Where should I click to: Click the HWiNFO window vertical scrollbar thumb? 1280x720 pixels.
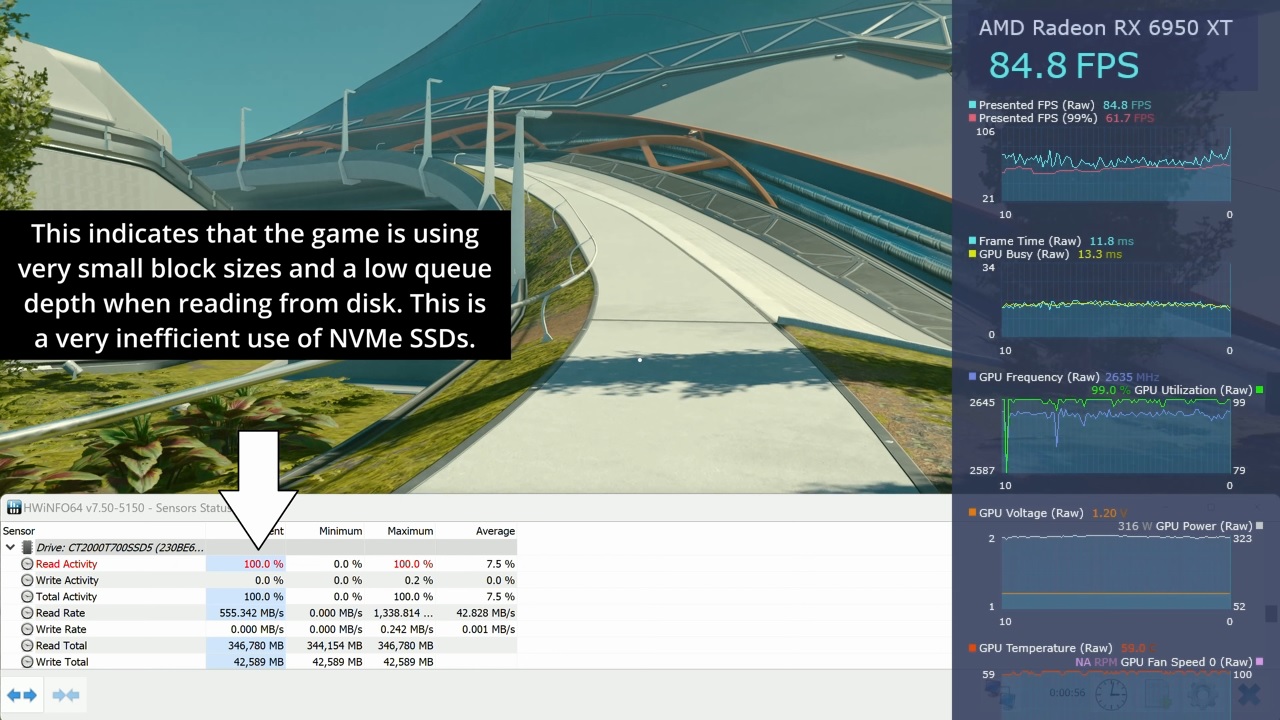point(1271,613)
